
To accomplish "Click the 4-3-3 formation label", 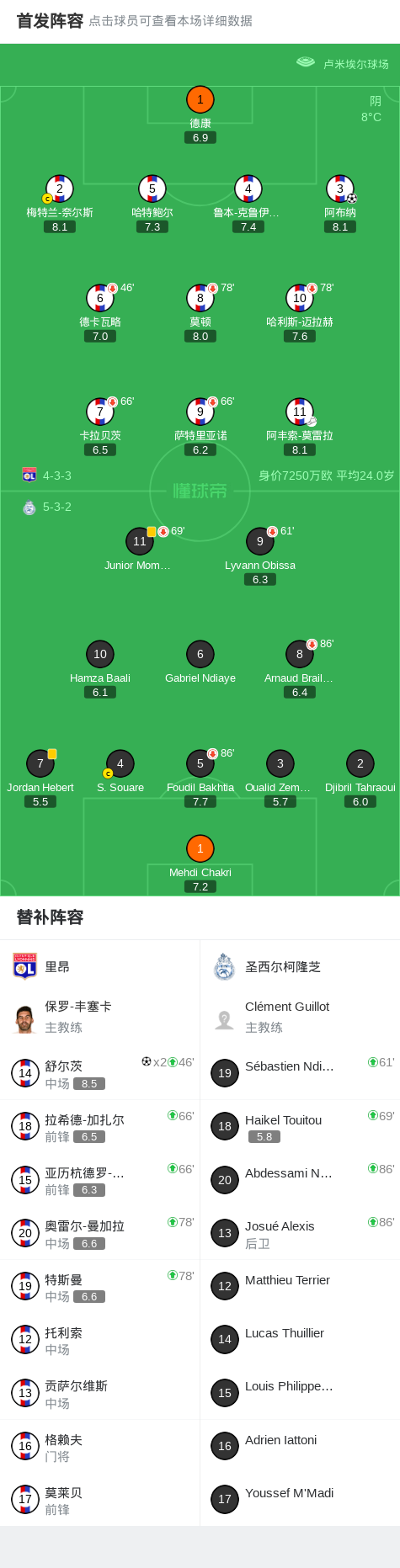I will [x=57, y=476].
